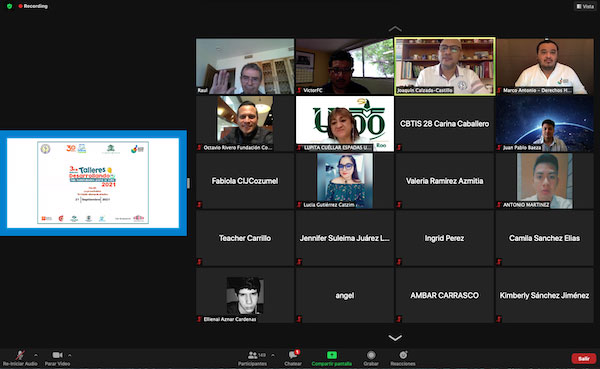Select Joaquin Calzada-Castillo's highlighted video tile
This screenshot has height=369, width=600.
pyautogui.click(x=445, y=66)
